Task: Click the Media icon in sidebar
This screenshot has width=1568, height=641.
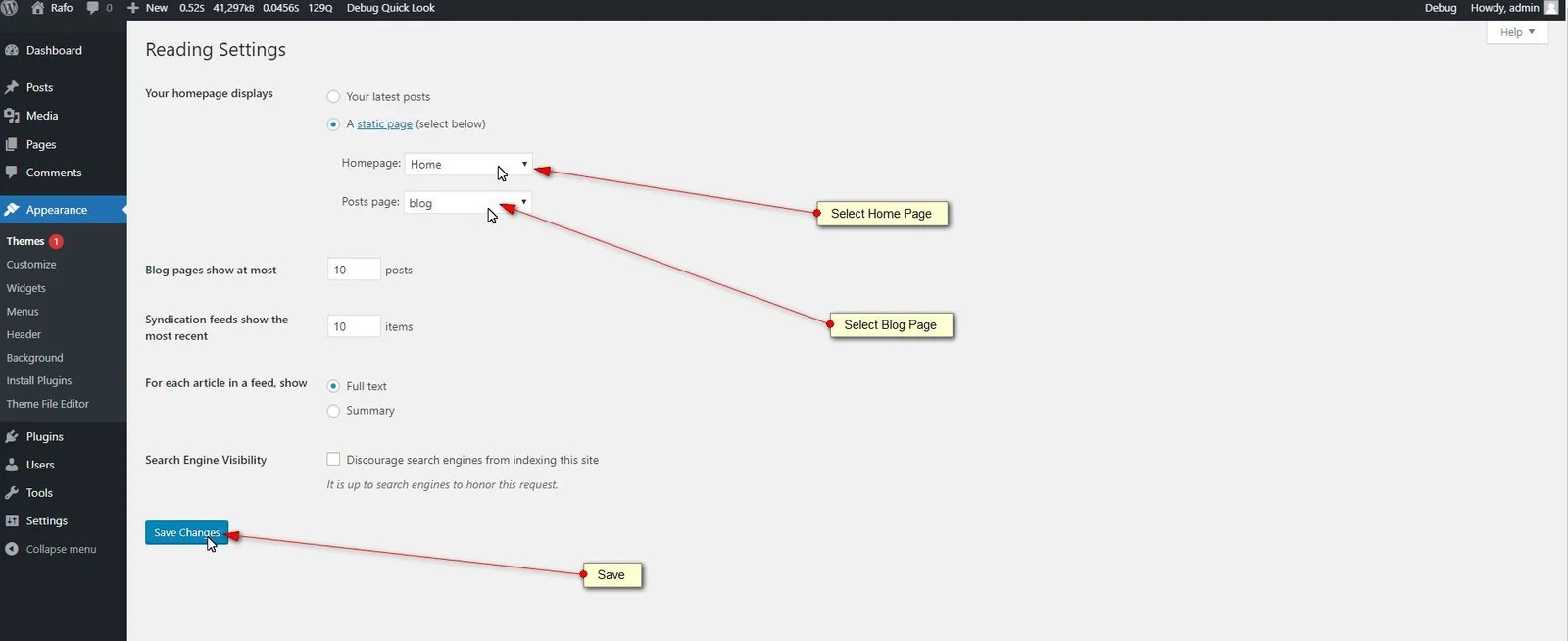Action: point(12,116)
